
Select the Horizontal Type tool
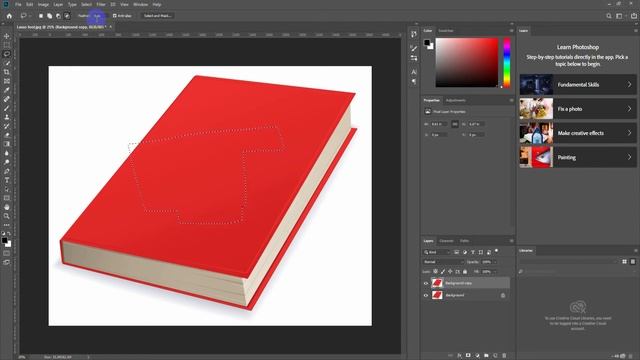[x=7, y=180]
